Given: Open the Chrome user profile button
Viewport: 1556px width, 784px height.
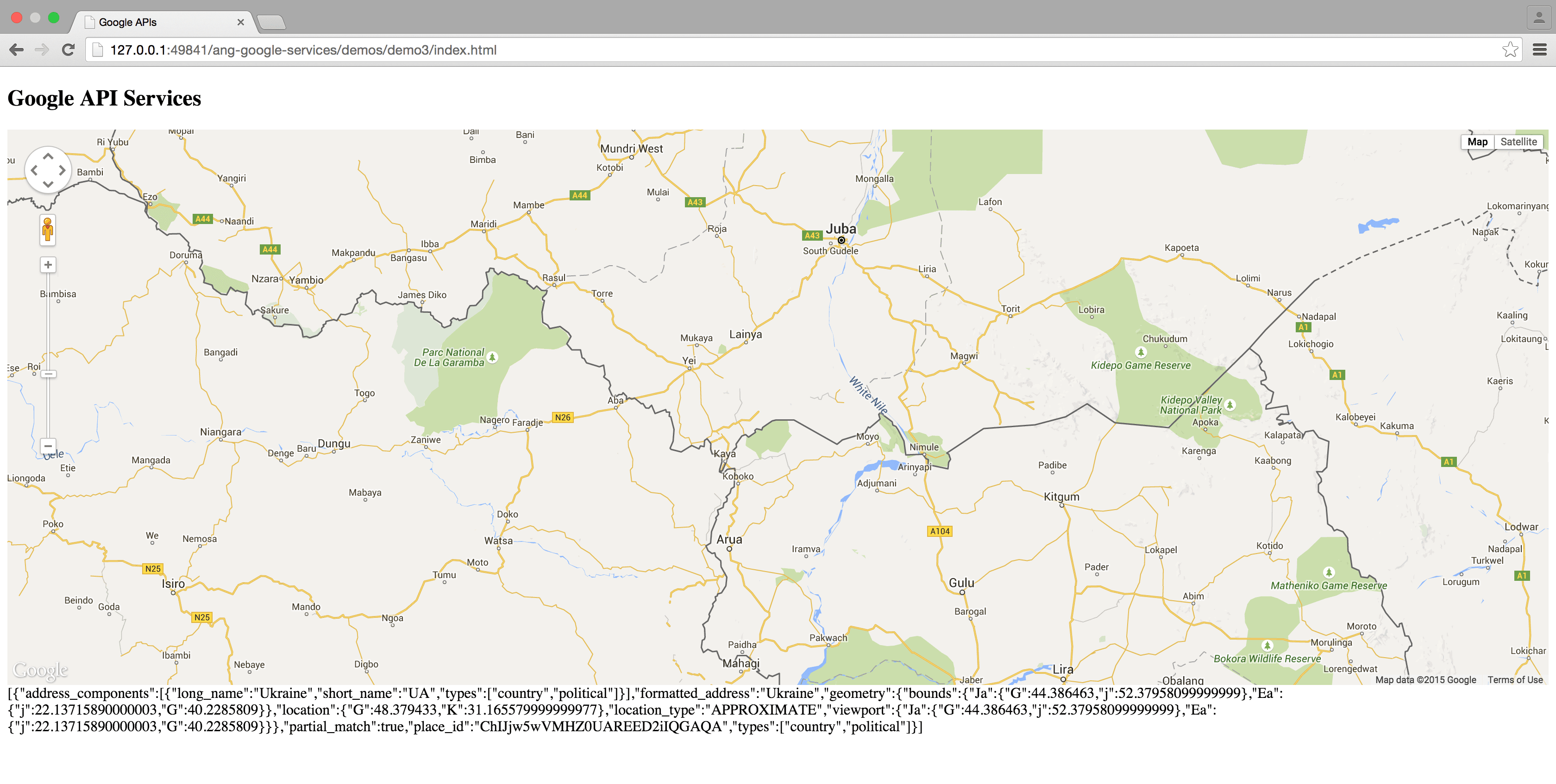Looking at the screenshot, I should (1538, 18).
